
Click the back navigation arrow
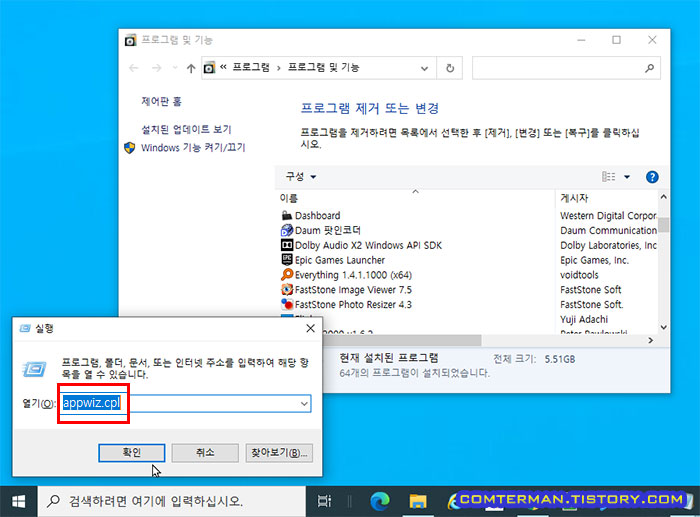[133, 68]
